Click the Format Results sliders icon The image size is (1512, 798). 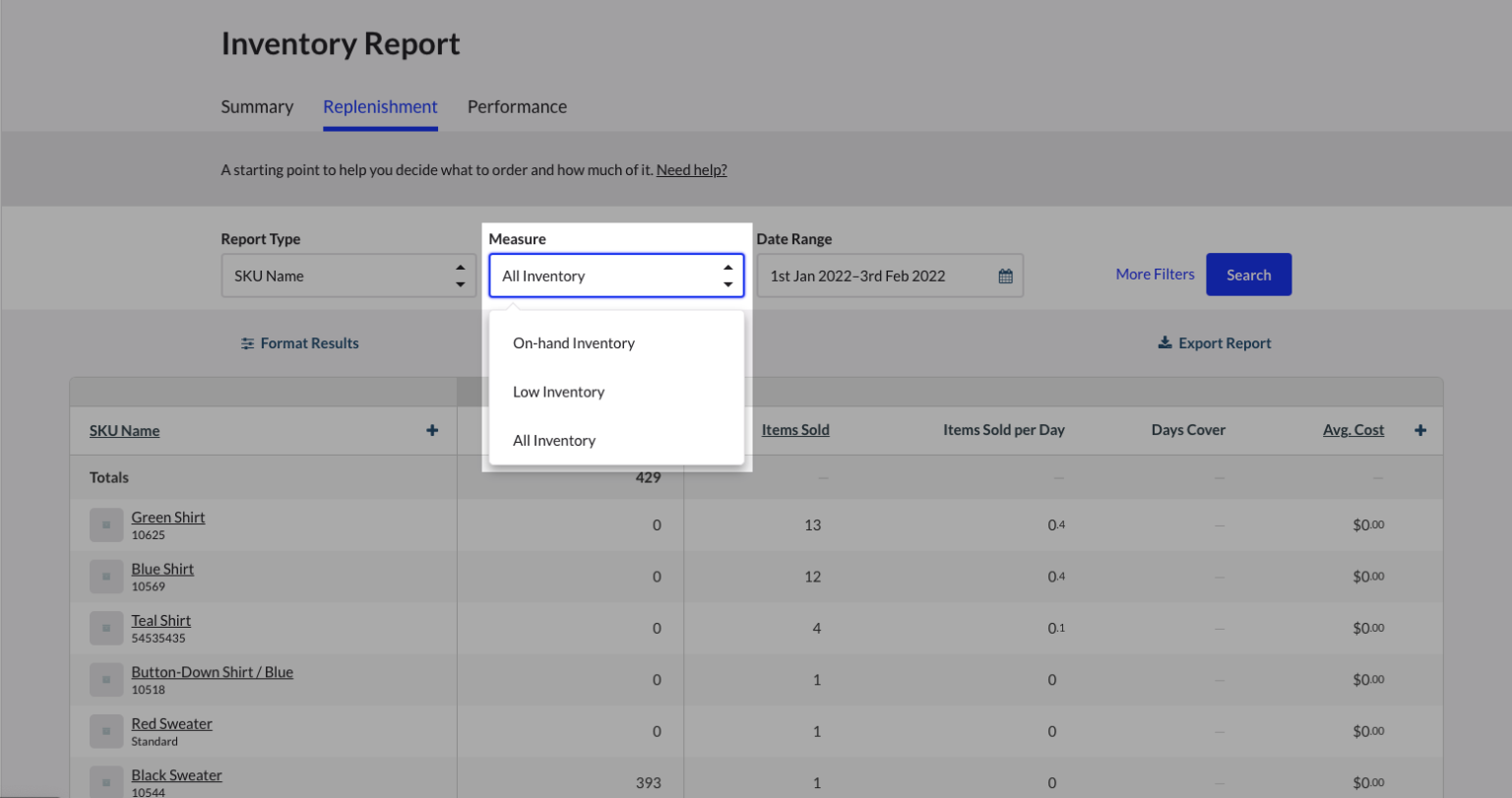pyautogui.click(x=247, y=342)
